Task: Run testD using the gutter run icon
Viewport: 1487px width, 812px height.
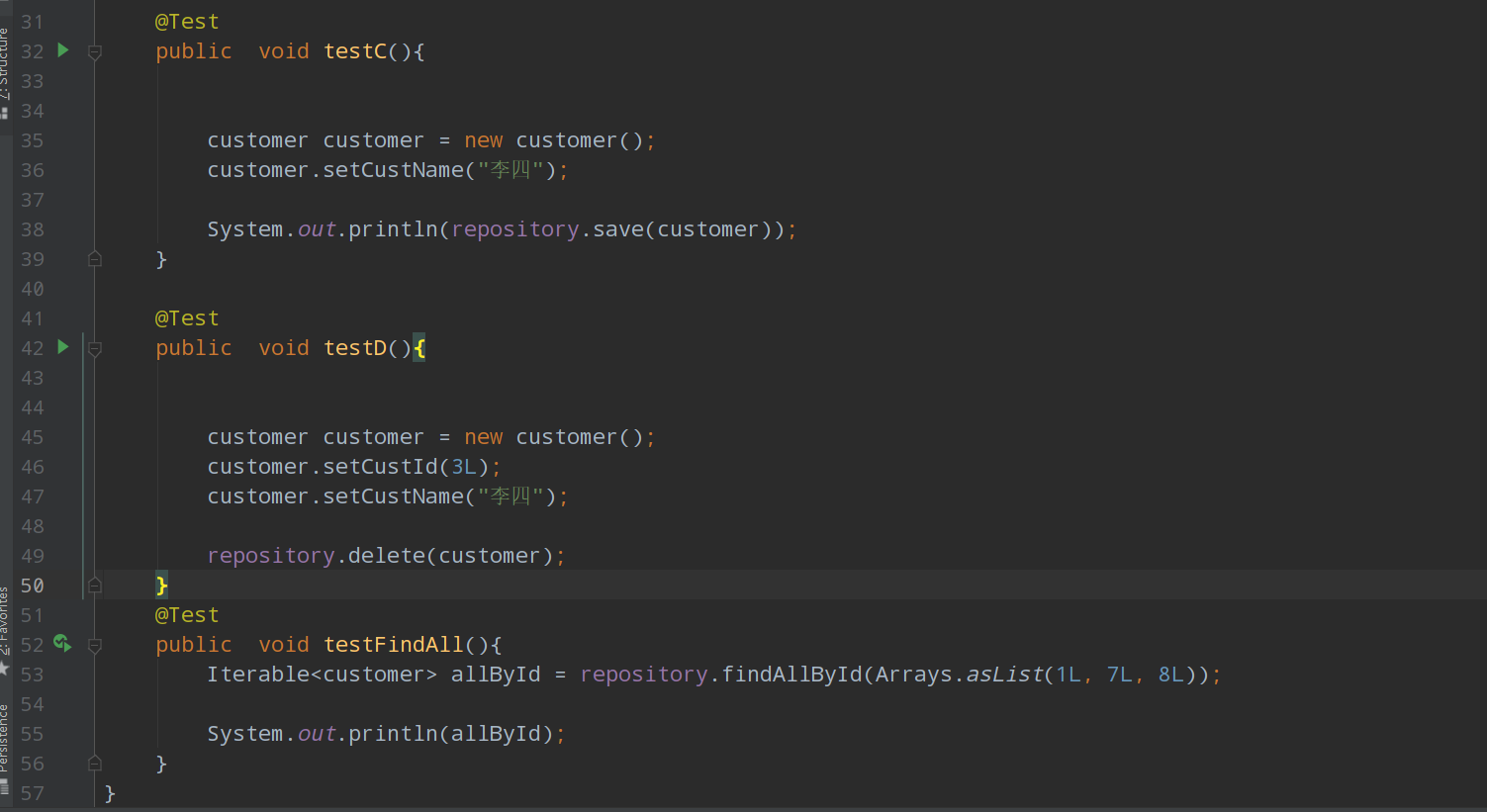Action: (63, 347)
